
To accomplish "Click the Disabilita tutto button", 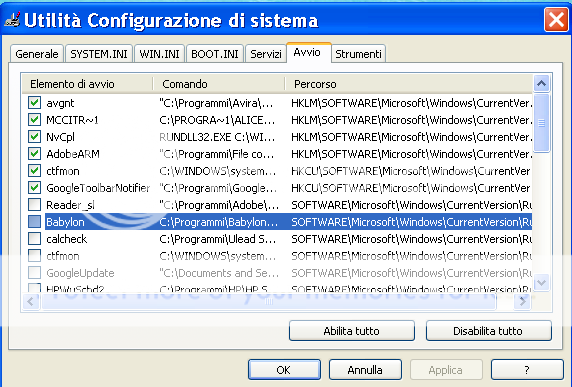I will pyautogui.click(x=488, y=331).
